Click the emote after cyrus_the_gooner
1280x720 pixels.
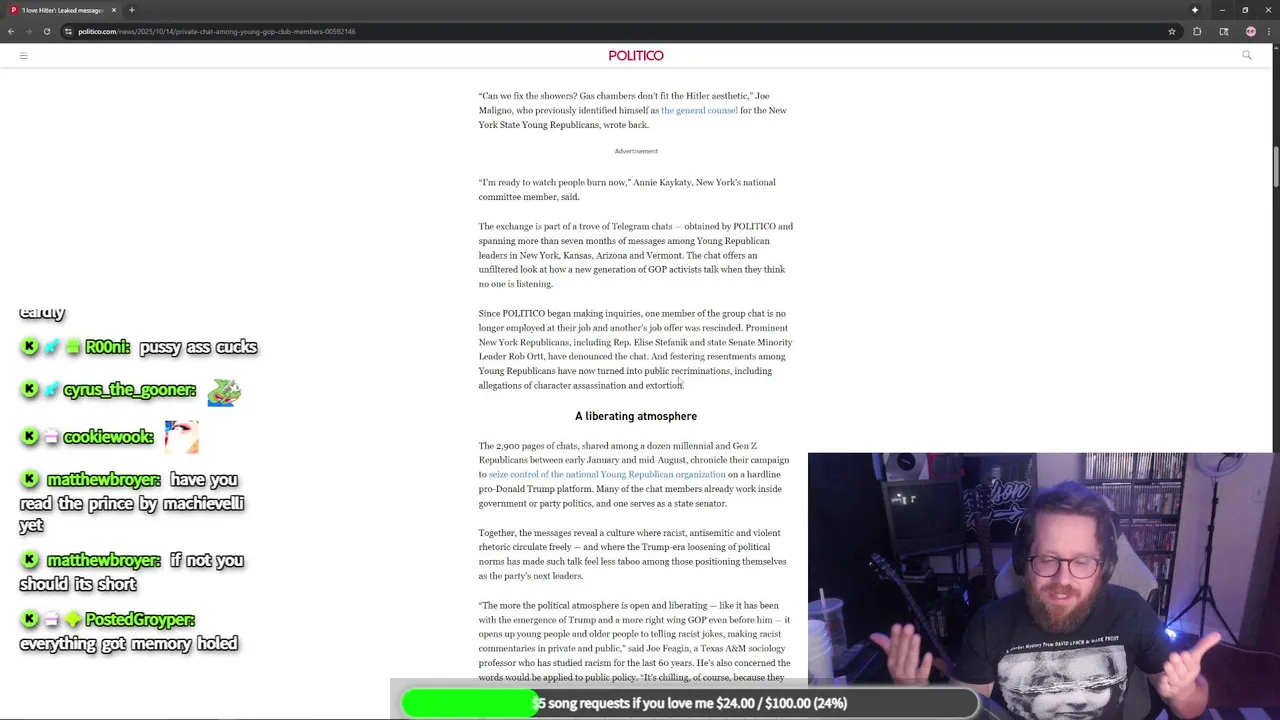224,391
